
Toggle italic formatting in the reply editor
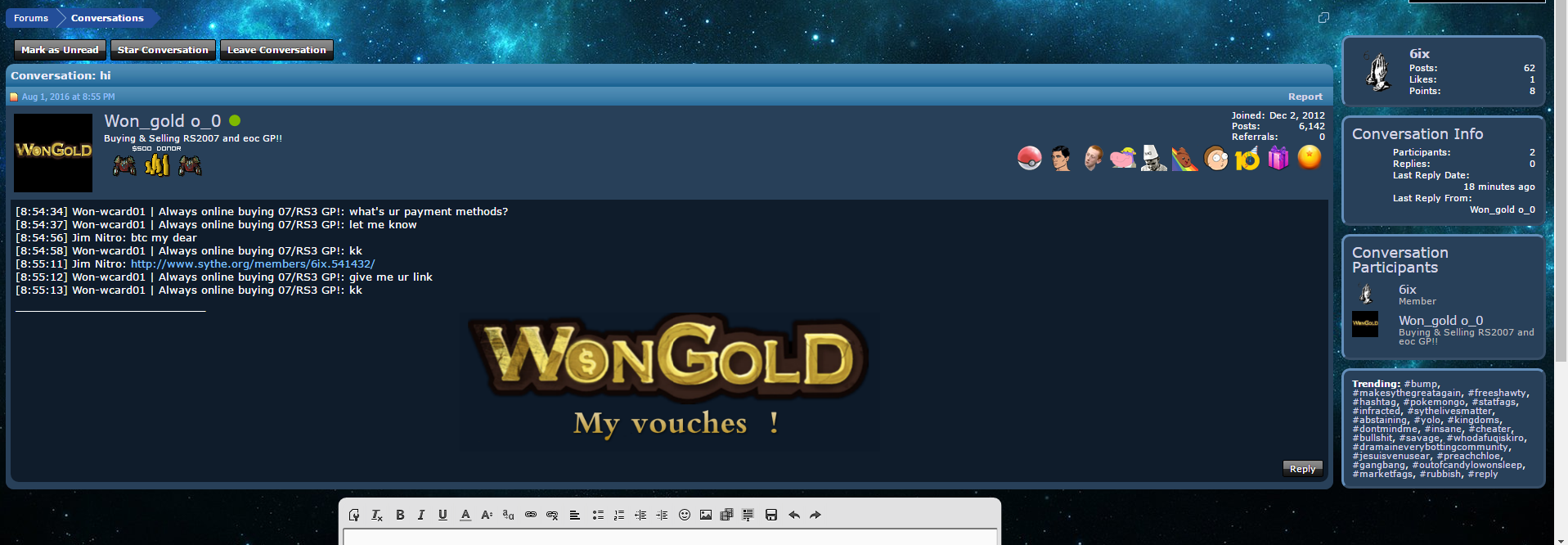[421, 515]
